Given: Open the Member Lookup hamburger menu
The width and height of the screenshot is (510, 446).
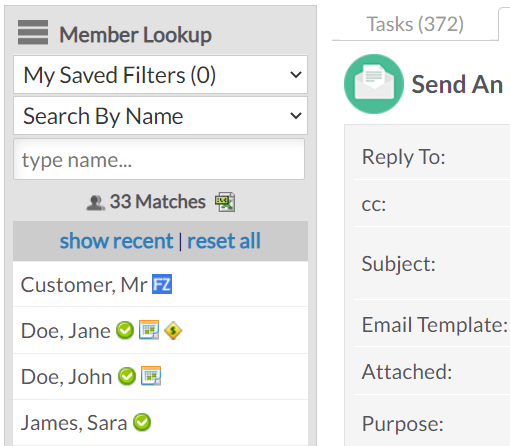Looking at the screenshot, I should tap(33, 32).
